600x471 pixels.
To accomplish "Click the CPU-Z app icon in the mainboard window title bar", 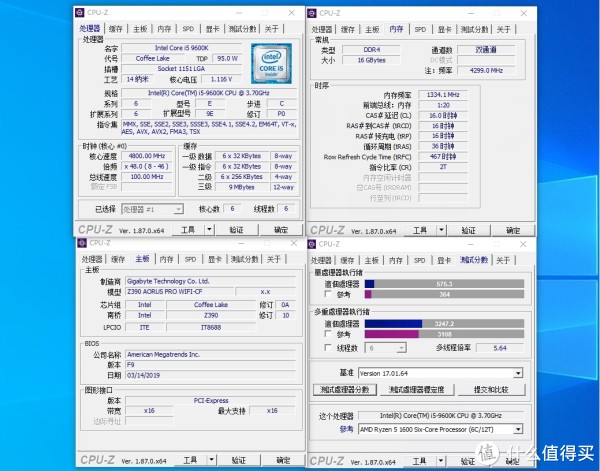I will coord(82,243).
